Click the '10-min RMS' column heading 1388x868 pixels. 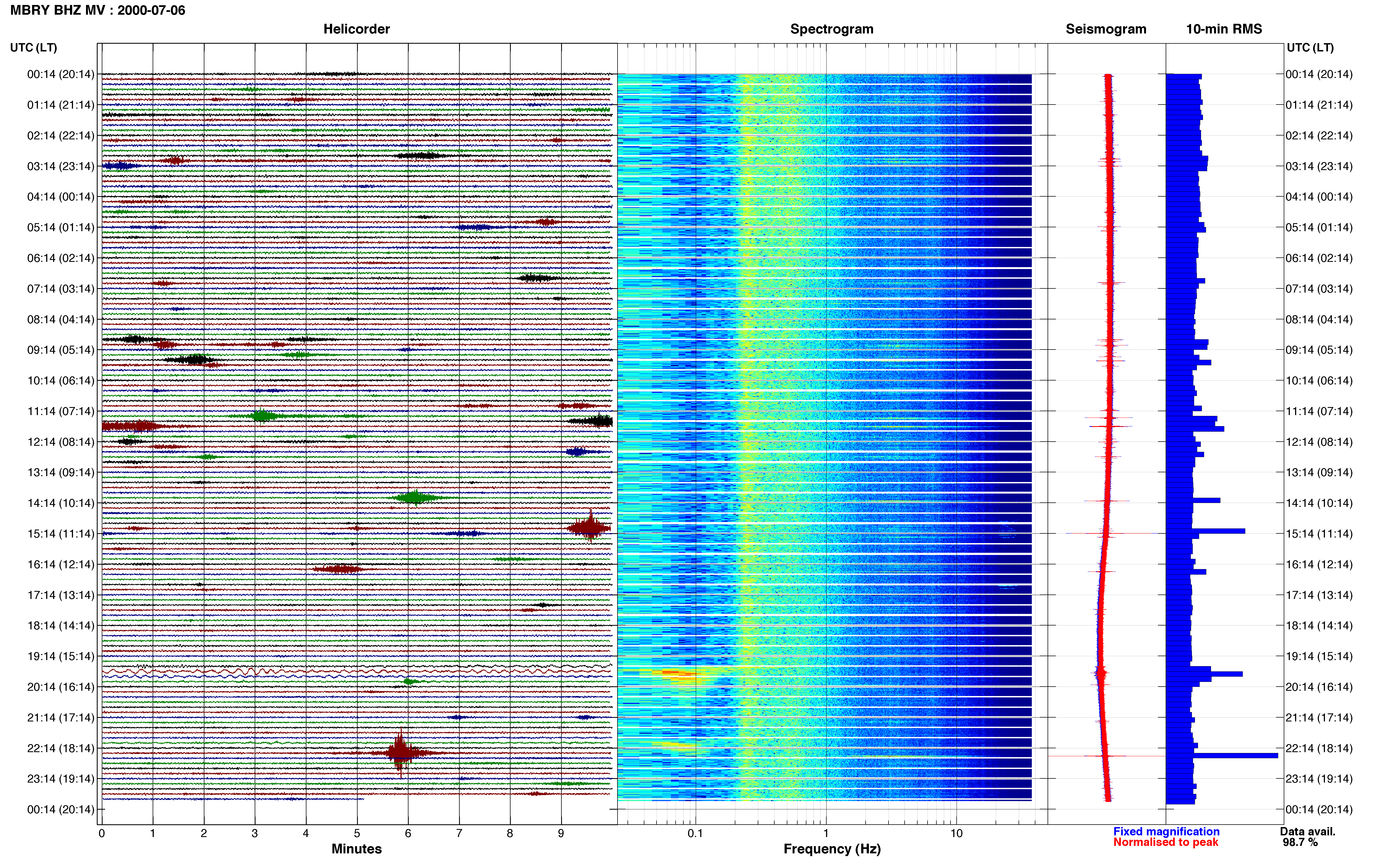click(1224, 29)
